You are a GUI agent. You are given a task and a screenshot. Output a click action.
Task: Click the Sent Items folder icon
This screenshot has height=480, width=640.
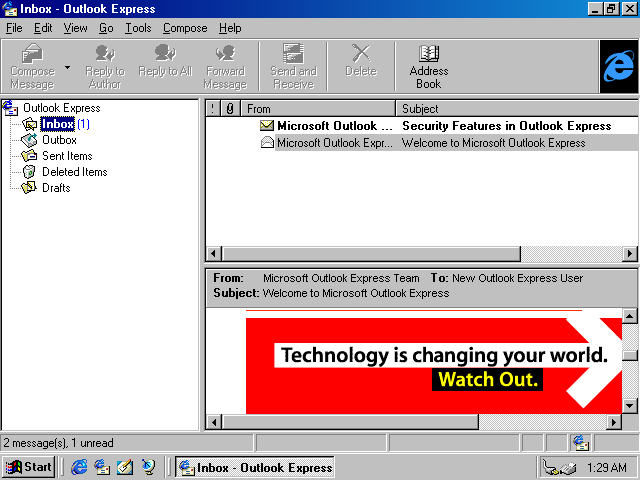click(x=29, y=156)
